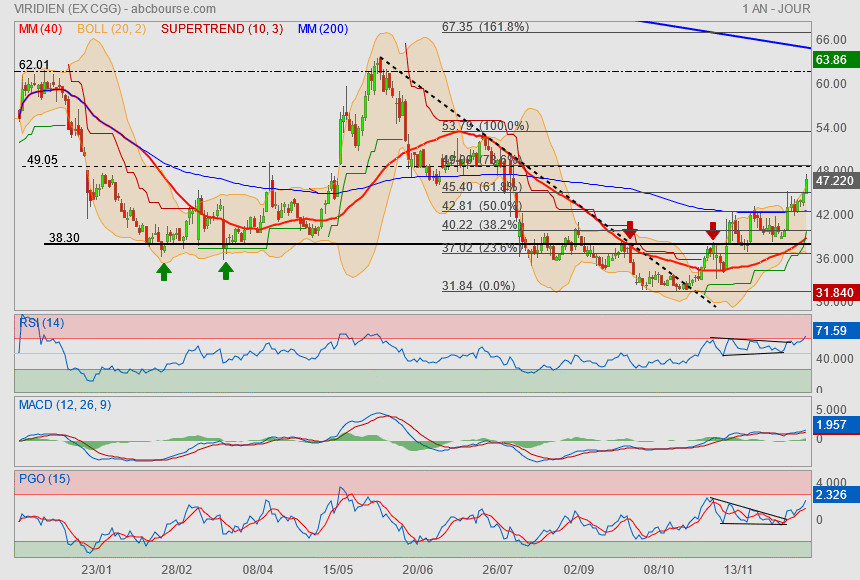Click the red 31.840 price badge
860x580 pixels.
836,292
